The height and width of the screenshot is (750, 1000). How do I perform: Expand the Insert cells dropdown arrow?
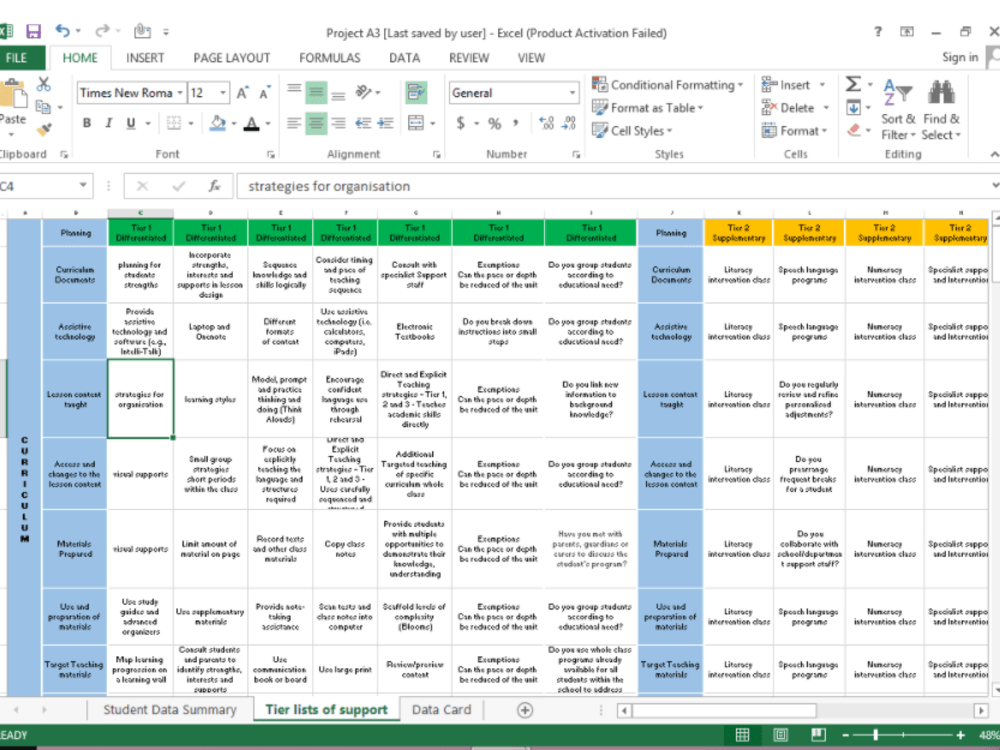[x=822, y=85]
